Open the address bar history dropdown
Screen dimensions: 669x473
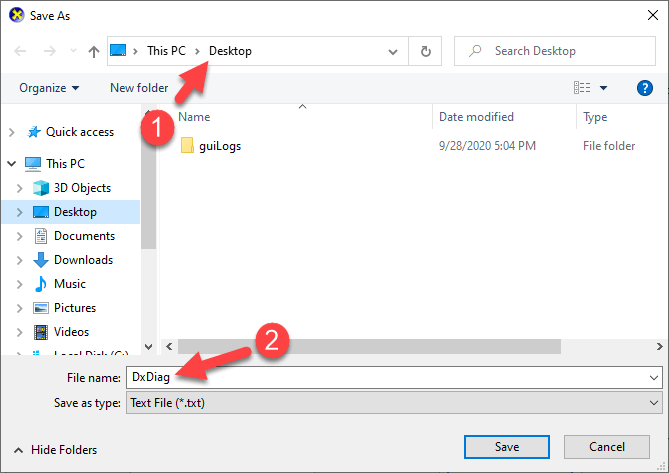(393, 52)
